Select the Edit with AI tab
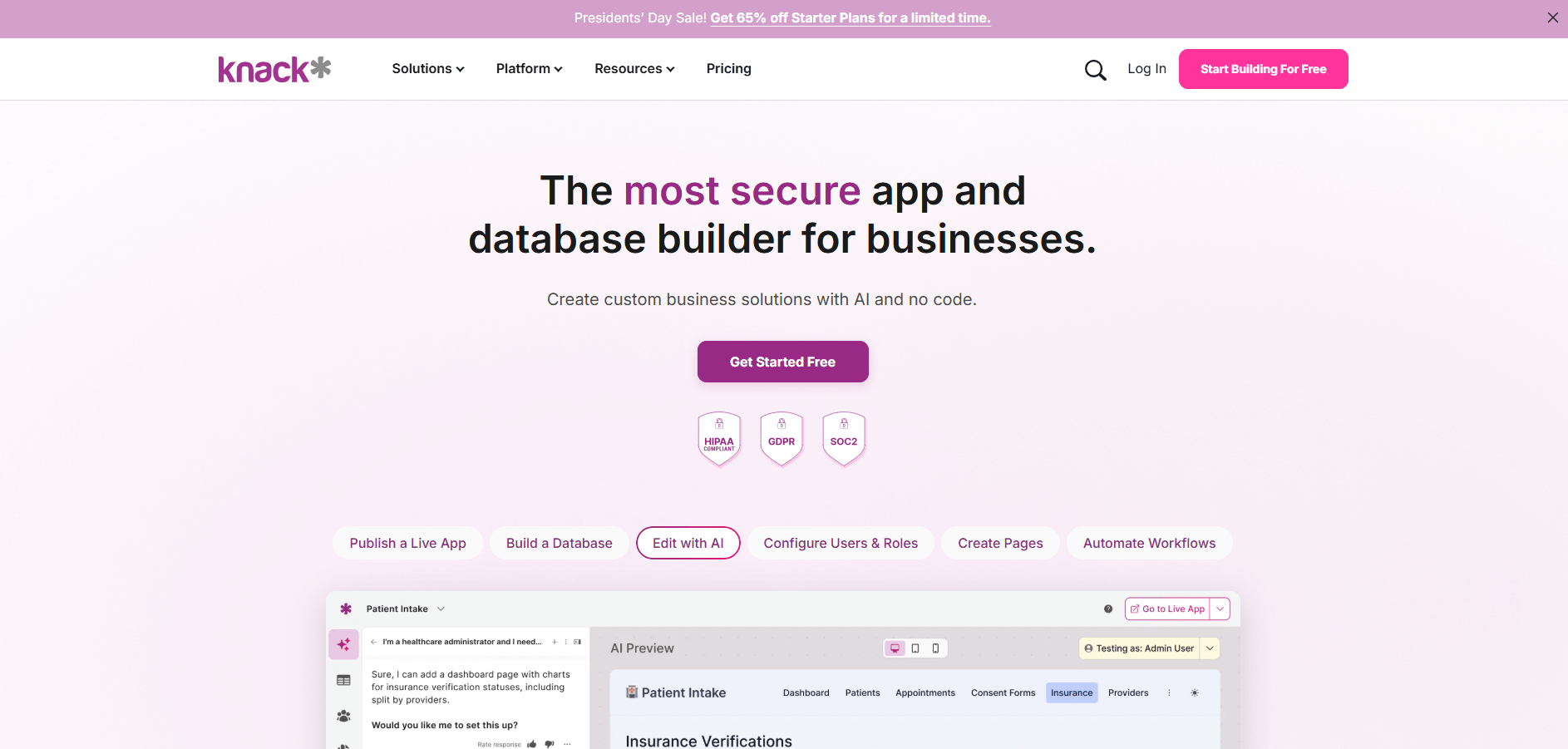Screen dimensions: 1568x749 click(x=688, y=543)
